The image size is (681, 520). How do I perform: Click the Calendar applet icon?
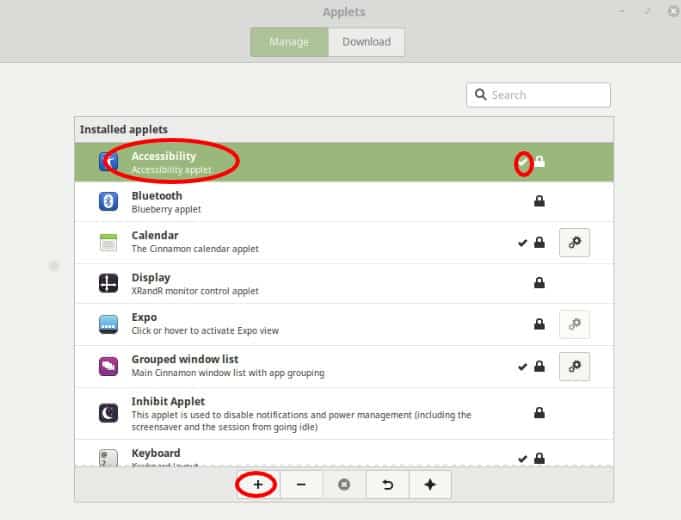(x=108, y=242)
